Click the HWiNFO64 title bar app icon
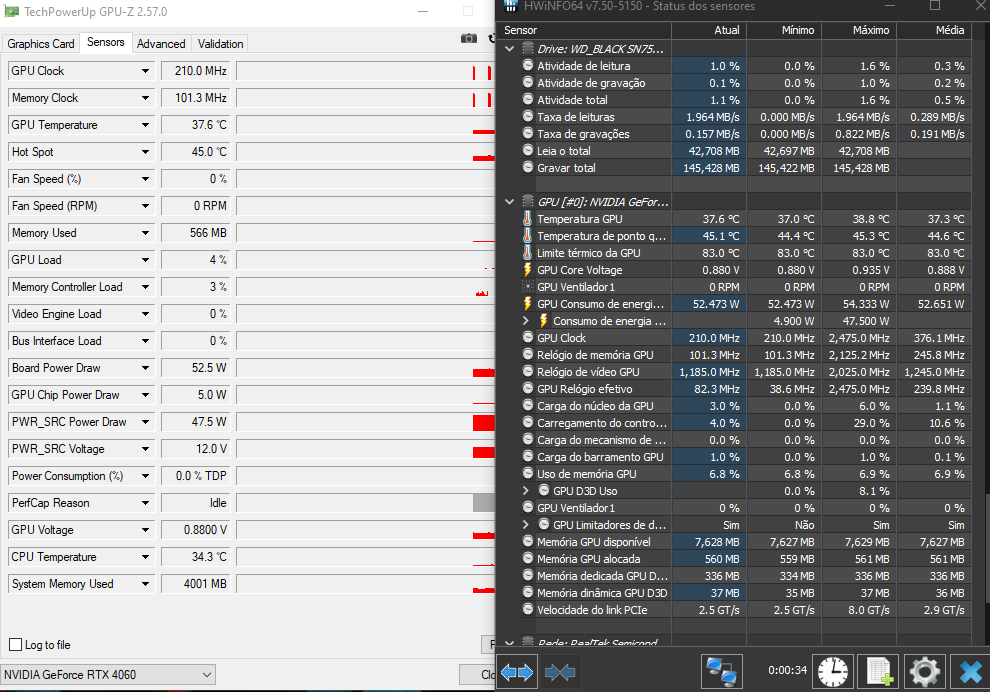Image resolution: width=990 pixels, height=692 pixels. pyautogui.click(x=511, y=6)
